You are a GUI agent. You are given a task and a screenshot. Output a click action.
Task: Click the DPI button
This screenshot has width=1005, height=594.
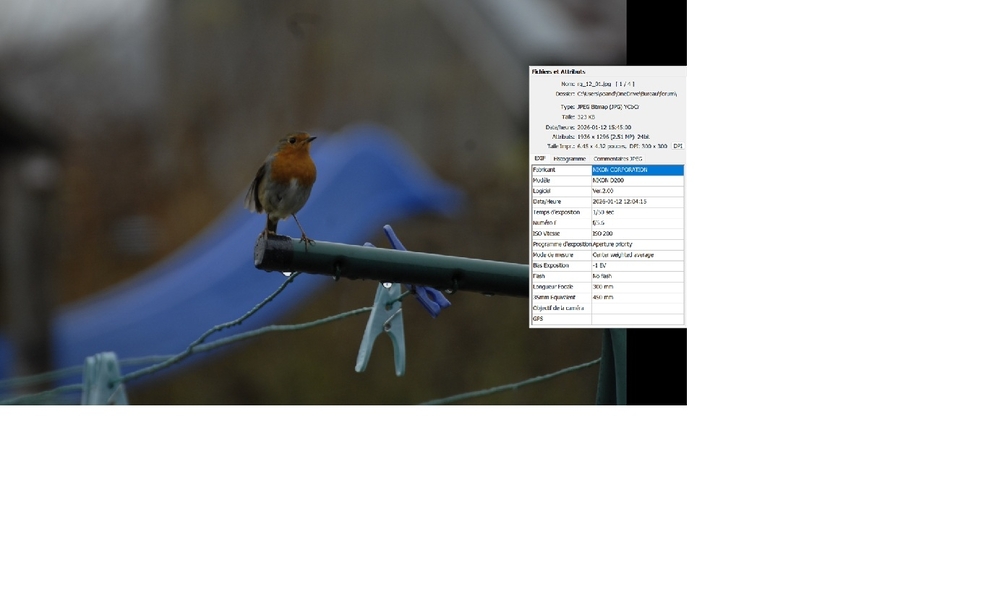click(677, 146)
